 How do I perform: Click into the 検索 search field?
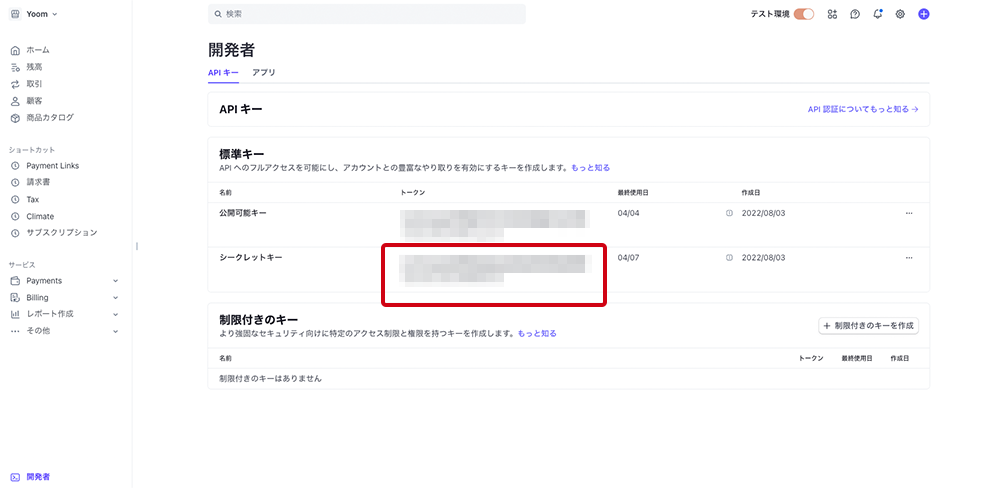coord(366,14)
